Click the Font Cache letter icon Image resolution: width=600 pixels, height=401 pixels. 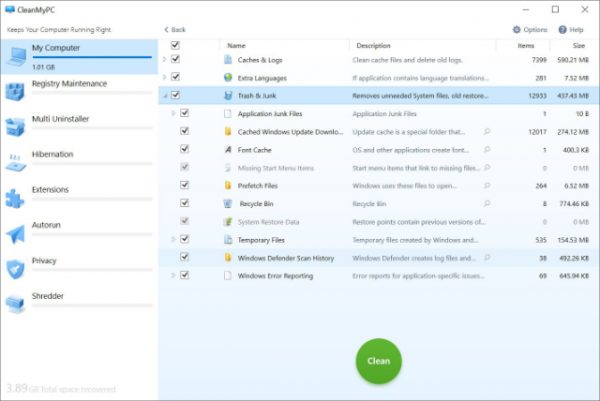click(x=228, y=150)
